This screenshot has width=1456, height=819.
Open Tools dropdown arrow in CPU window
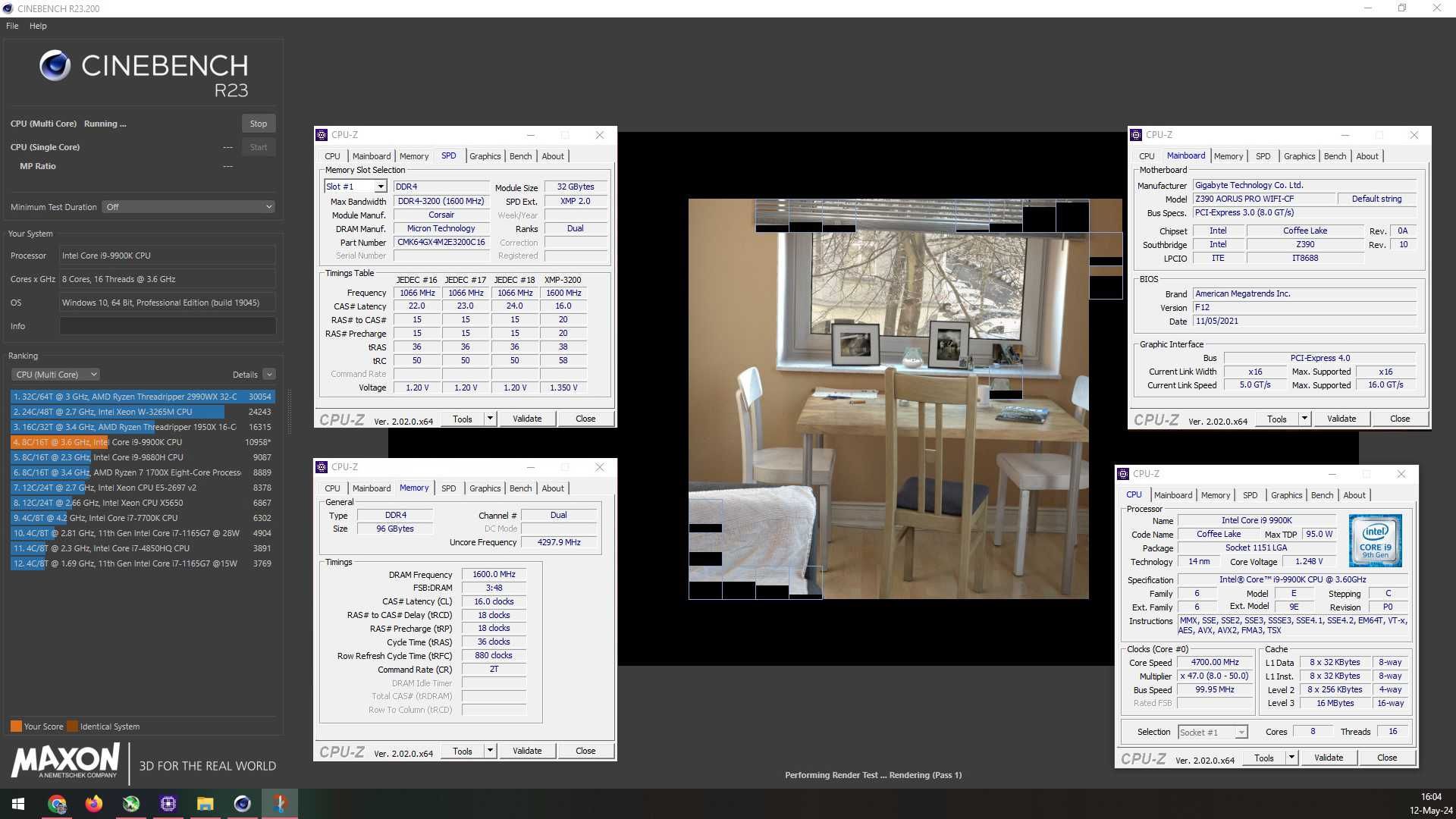1291,758
